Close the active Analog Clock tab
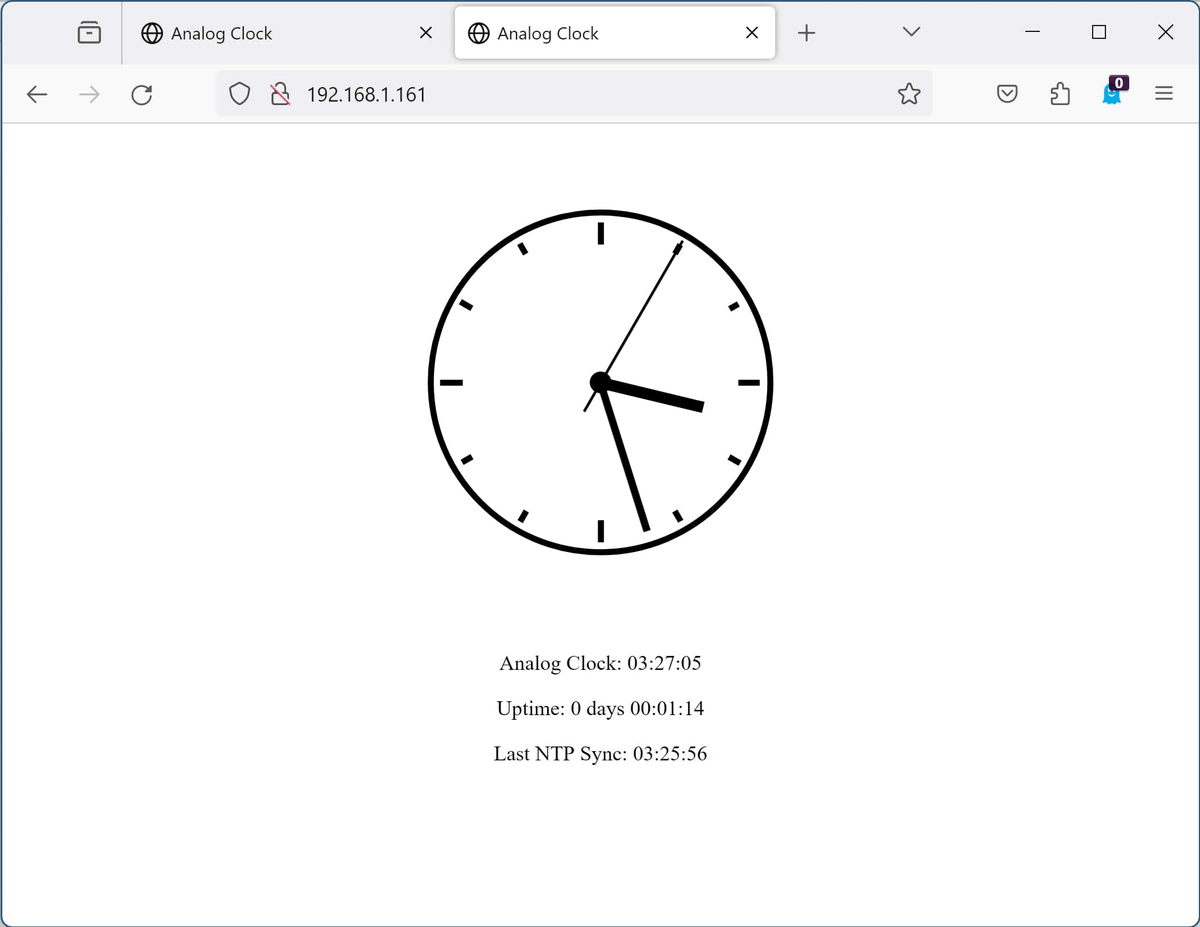This screenshot has width=1200, height=927. [752, 33]
